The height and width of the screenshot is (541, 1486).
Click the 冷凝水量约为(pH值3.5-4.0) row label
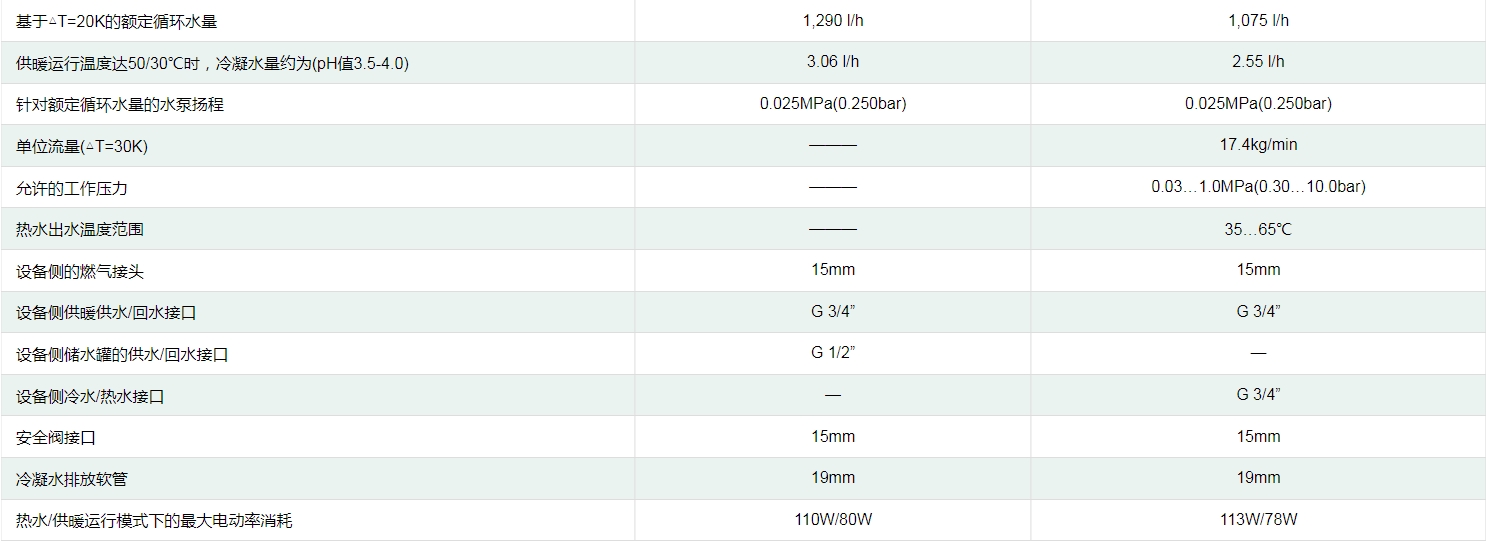coord(212,63)
